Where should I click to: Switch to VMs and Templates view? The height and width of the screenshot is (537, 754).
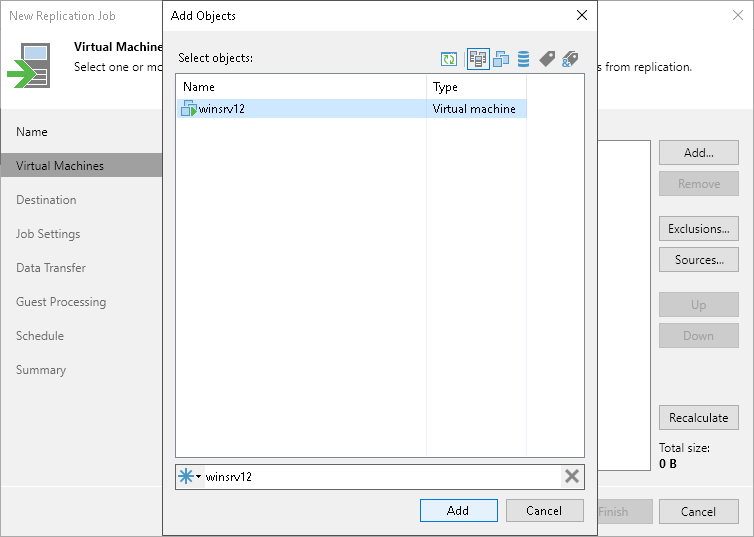coord(501,59)
